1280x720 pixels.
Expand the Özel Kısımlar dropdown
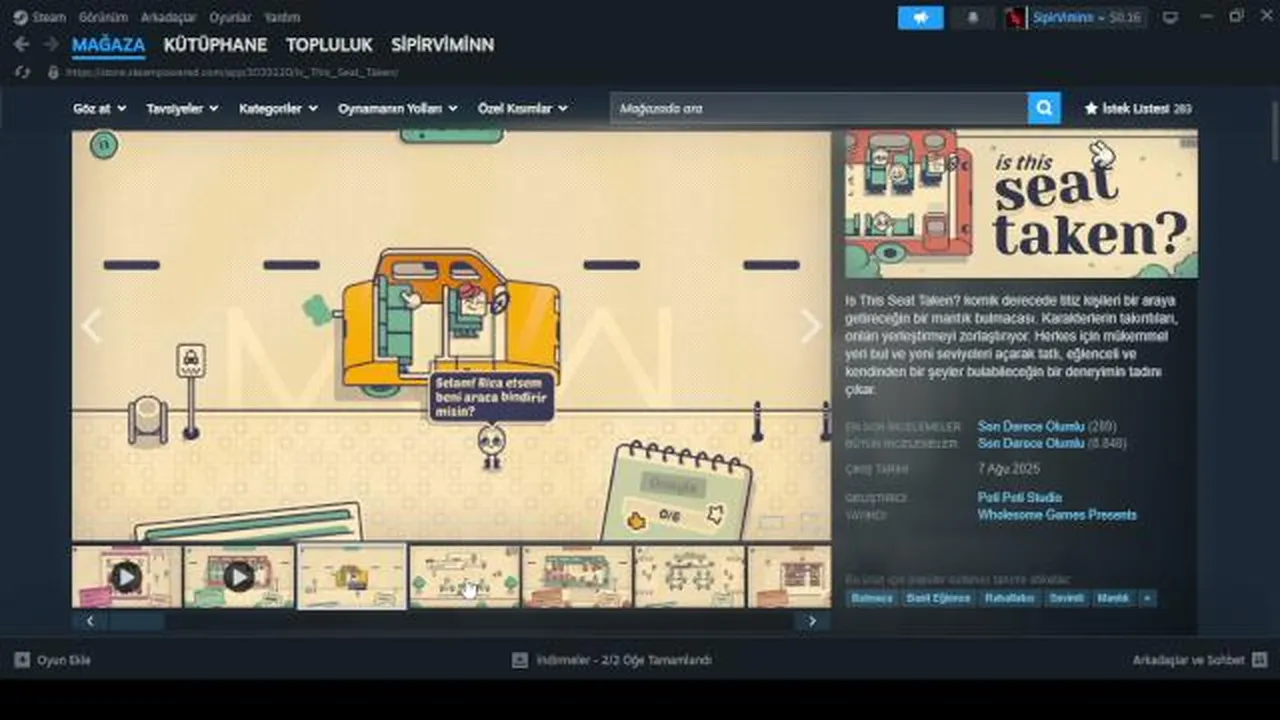click(522, 108)
